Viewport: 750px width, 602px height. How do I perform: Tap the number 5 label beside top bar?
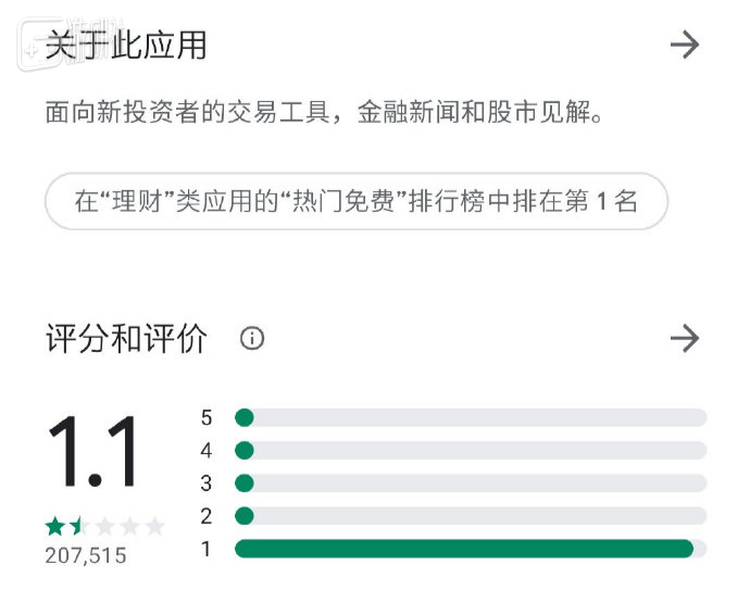coord(207,418)
